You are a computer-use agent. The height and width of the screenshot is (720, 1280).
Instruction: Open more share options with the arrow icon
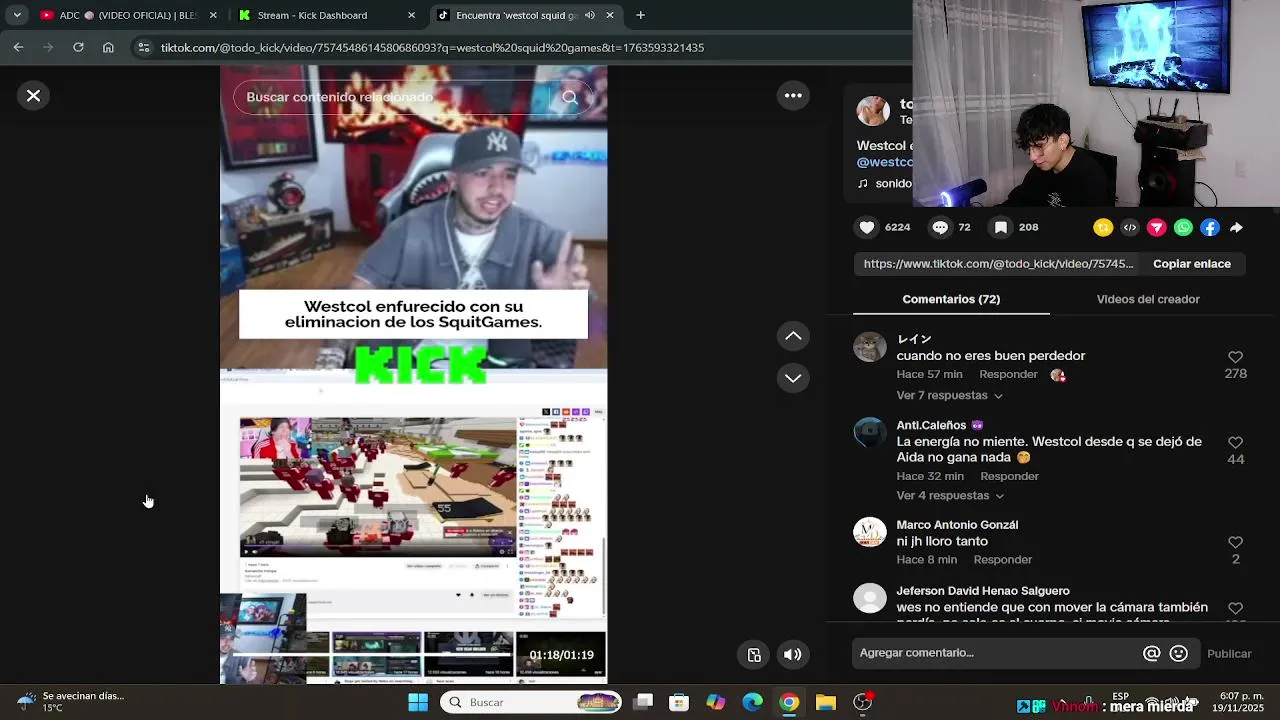1237,228
